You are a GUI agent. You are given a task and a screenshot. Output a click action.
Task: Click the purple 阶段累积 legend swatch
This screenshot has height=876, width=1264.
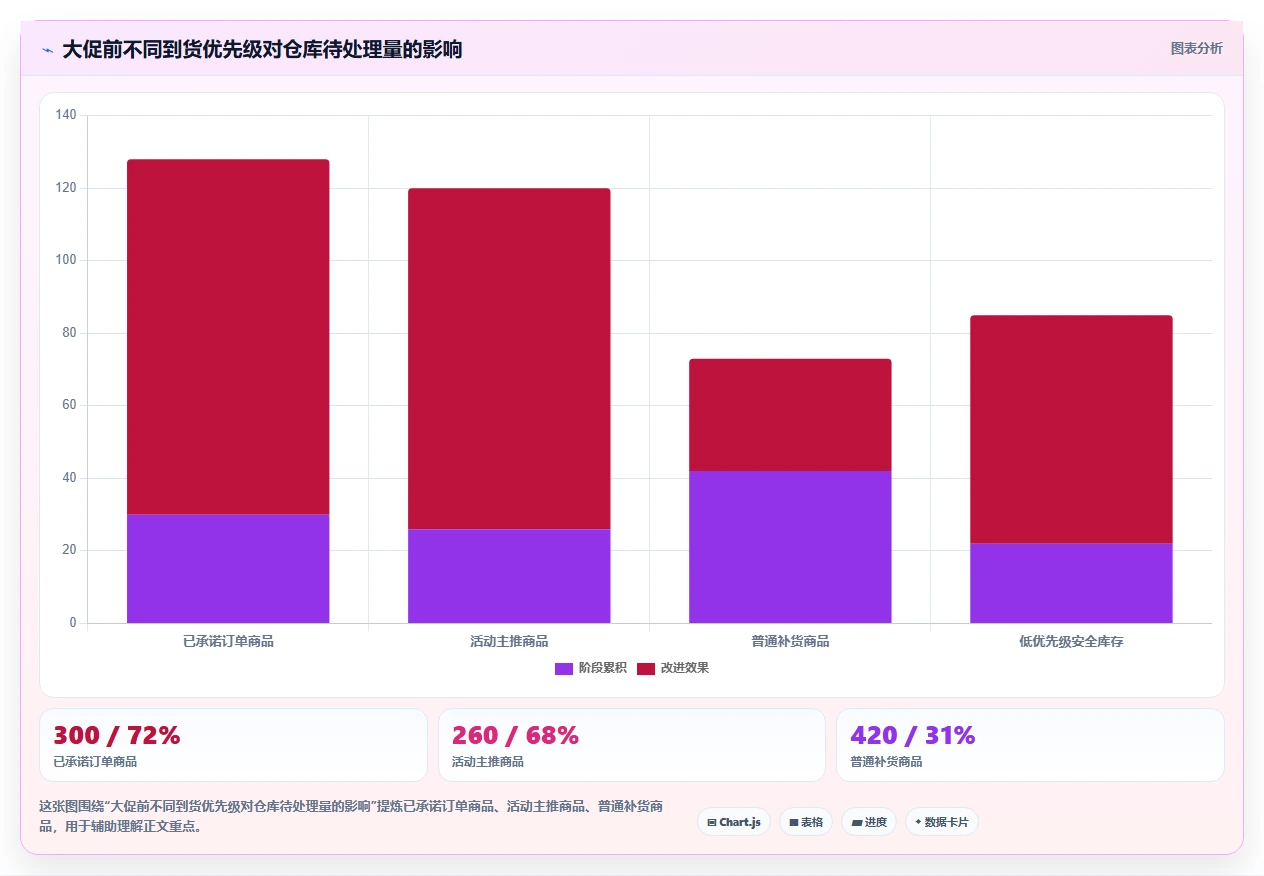coord(564,668)
